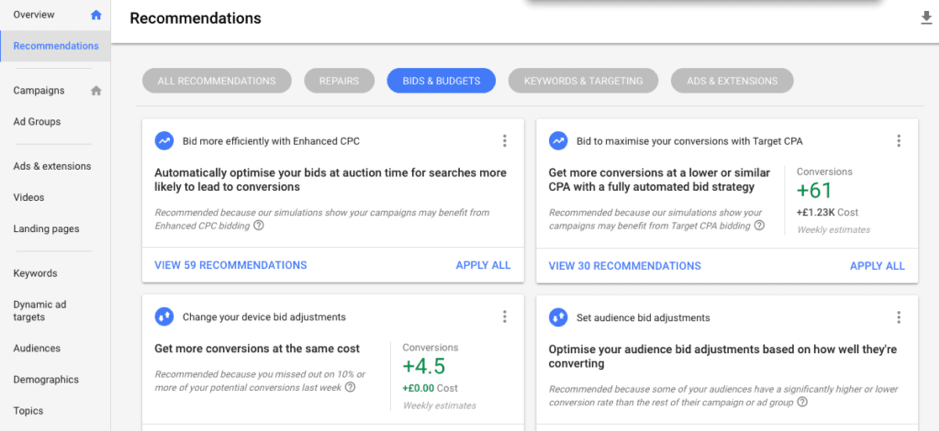Screen dimensions: 939x431
Task: Click home icon next to Overview
Action: click(x=96, y=15)
